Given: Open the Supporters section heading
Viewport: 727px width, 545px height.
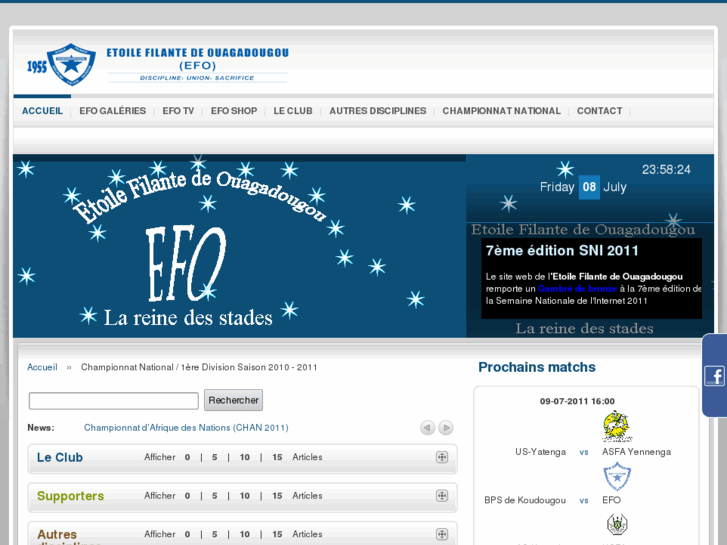Looking at the screenshot, I should [x=70, y=496].
